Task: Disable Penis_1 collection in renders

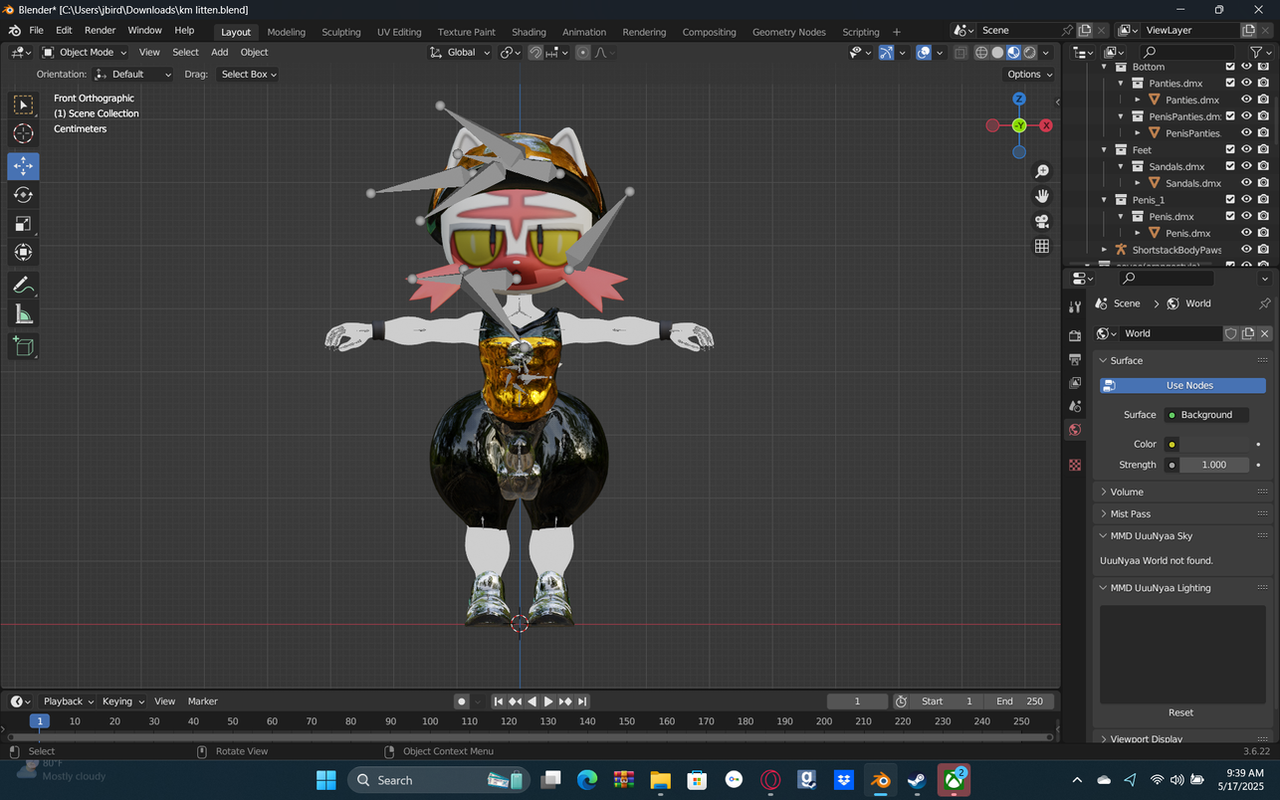Action: 1263,200
